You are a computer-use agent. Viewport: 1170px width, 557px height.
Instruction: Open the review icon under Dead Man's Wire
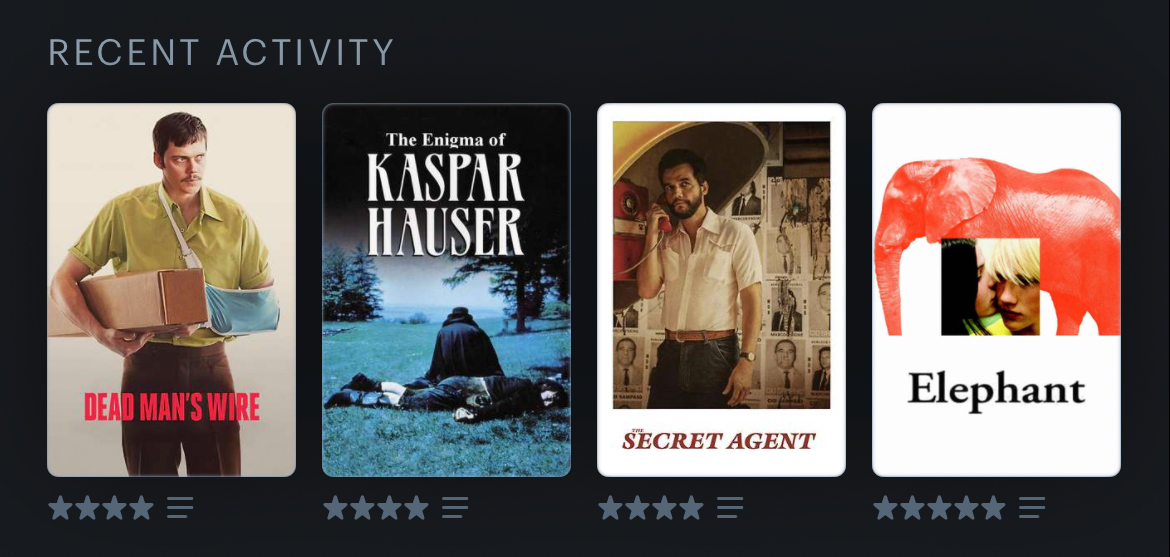click(180, 508)
